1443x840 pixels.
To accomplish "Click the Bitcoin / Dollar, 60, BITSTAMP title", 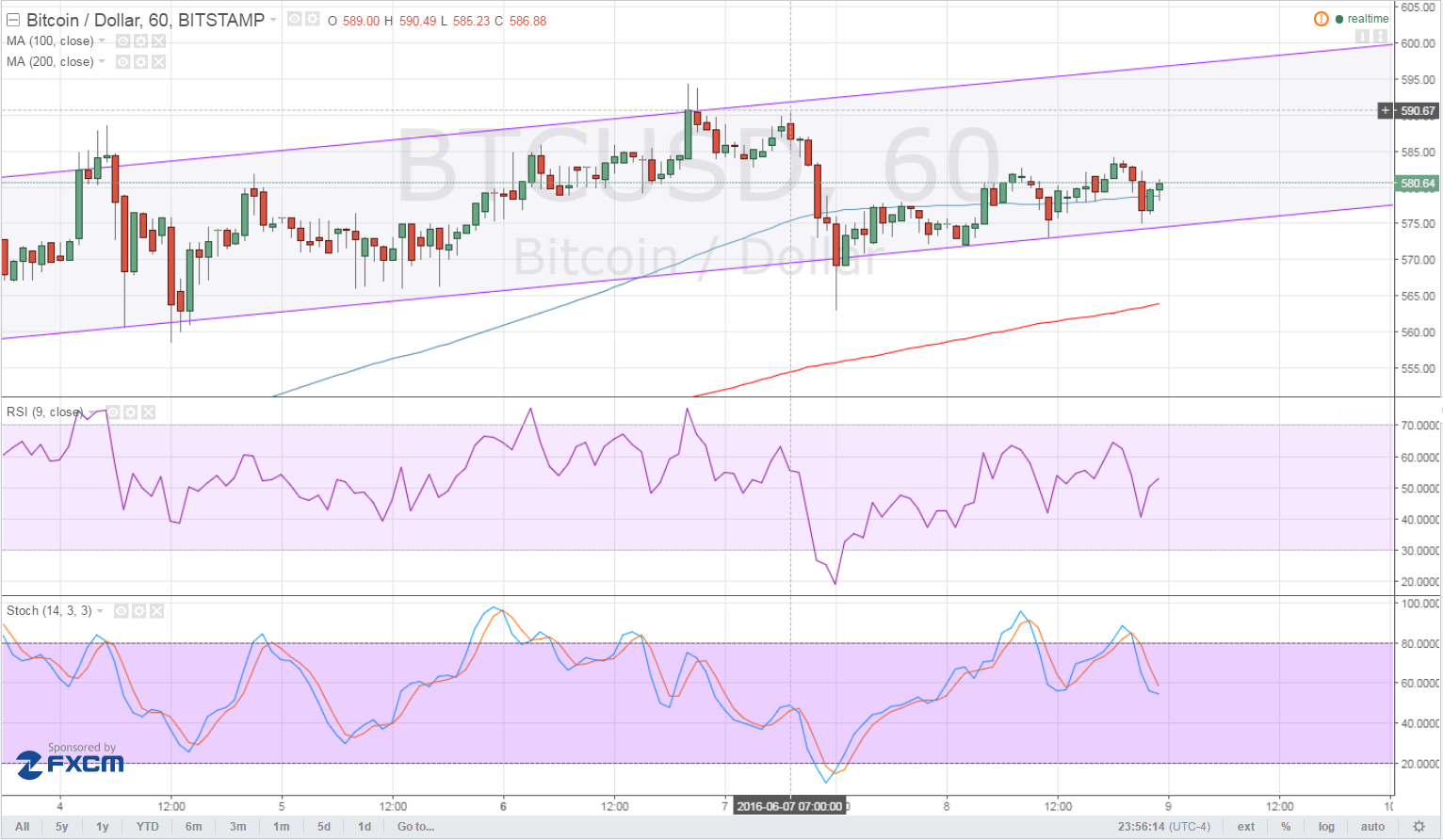I will coord(145,20).
